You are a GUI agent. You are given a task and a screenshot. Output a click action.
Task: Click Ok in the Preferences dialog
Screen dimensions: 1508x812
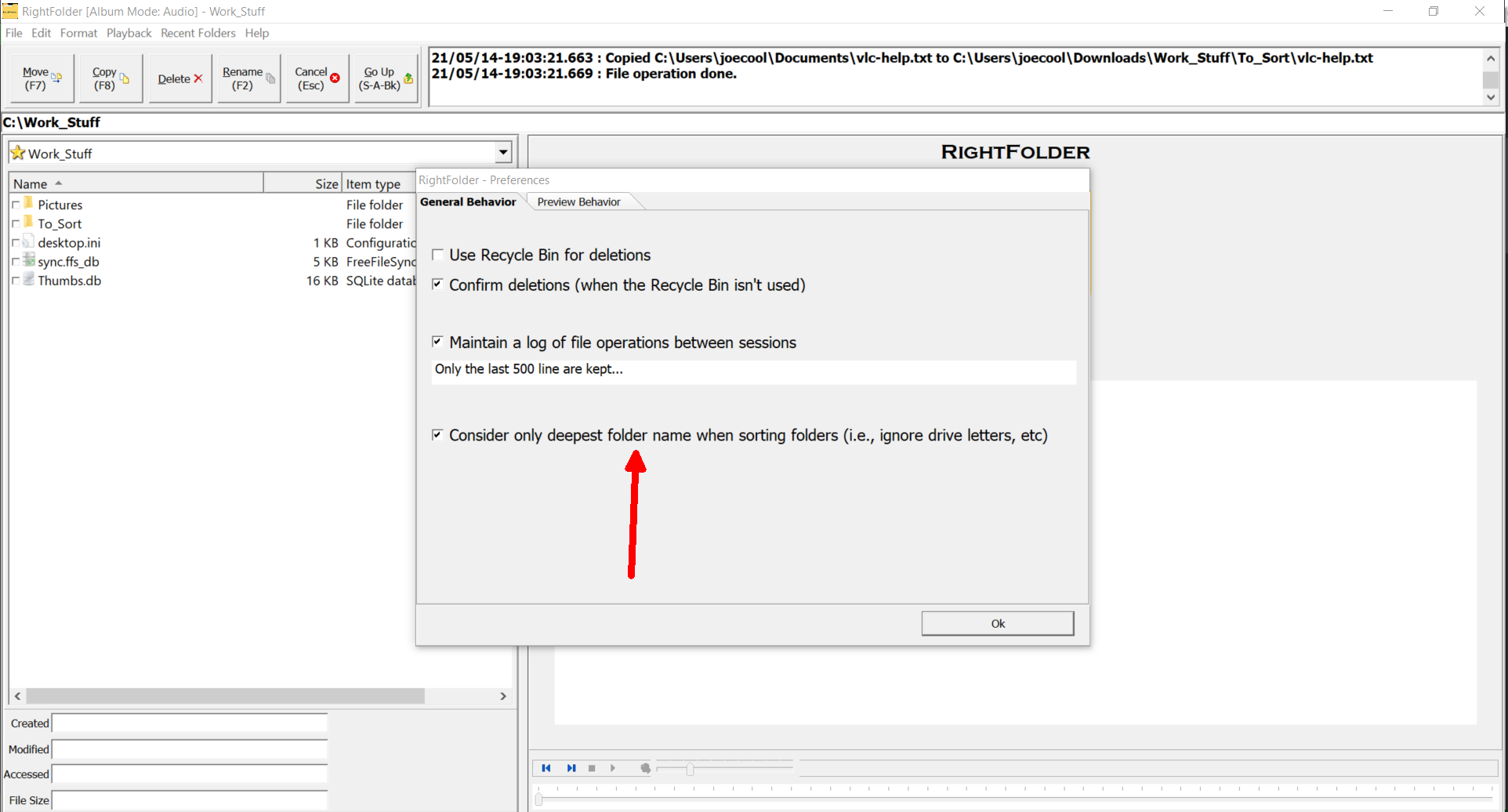(x=998, y=623)
